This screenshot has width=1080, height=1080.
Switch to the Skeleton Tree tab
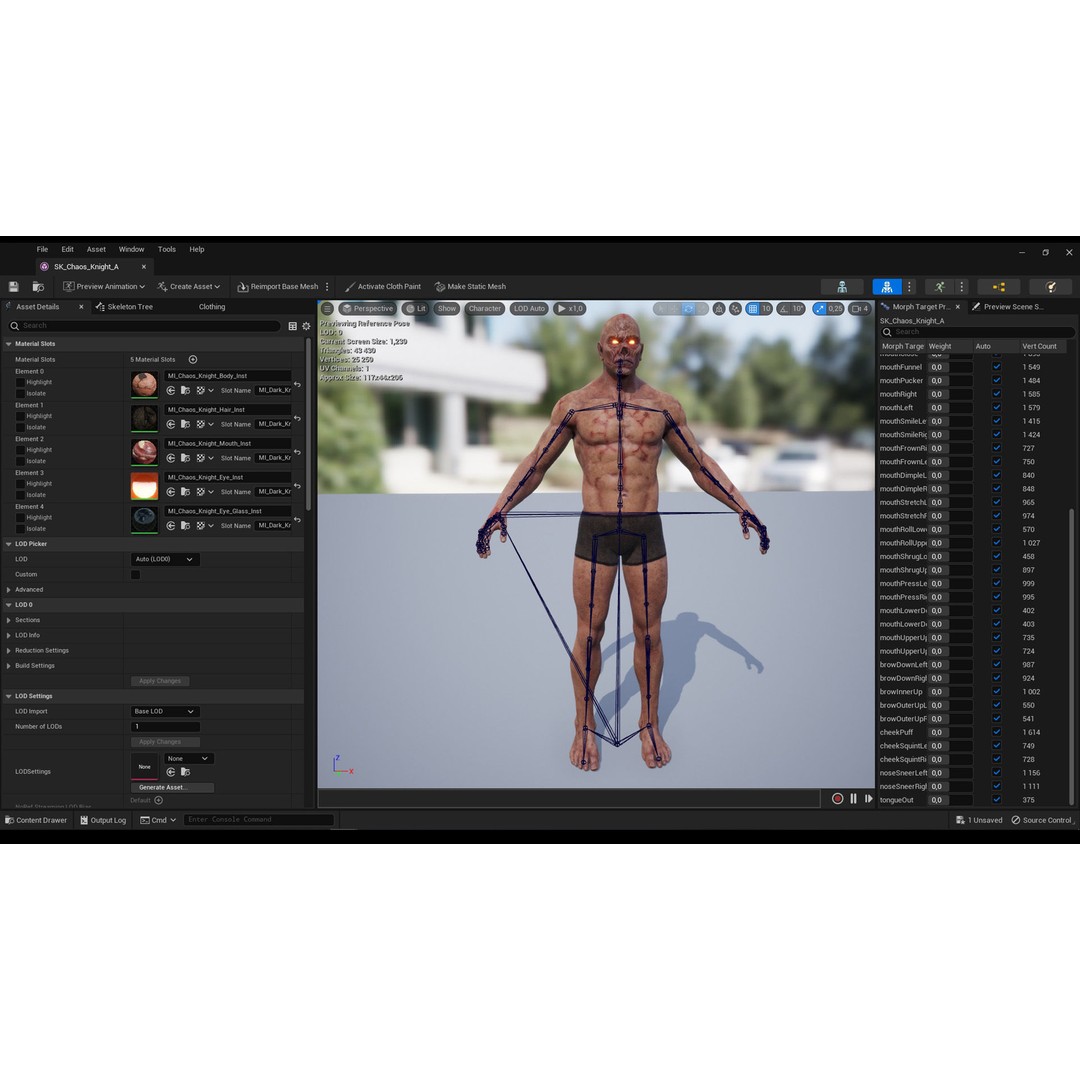tap(125, 307)
